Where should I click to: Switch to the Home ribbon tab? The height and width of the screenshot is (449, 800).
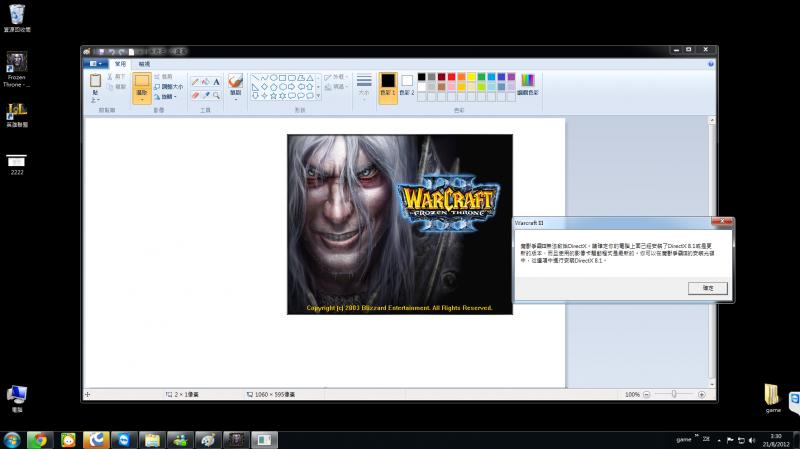tap(120, 63)
